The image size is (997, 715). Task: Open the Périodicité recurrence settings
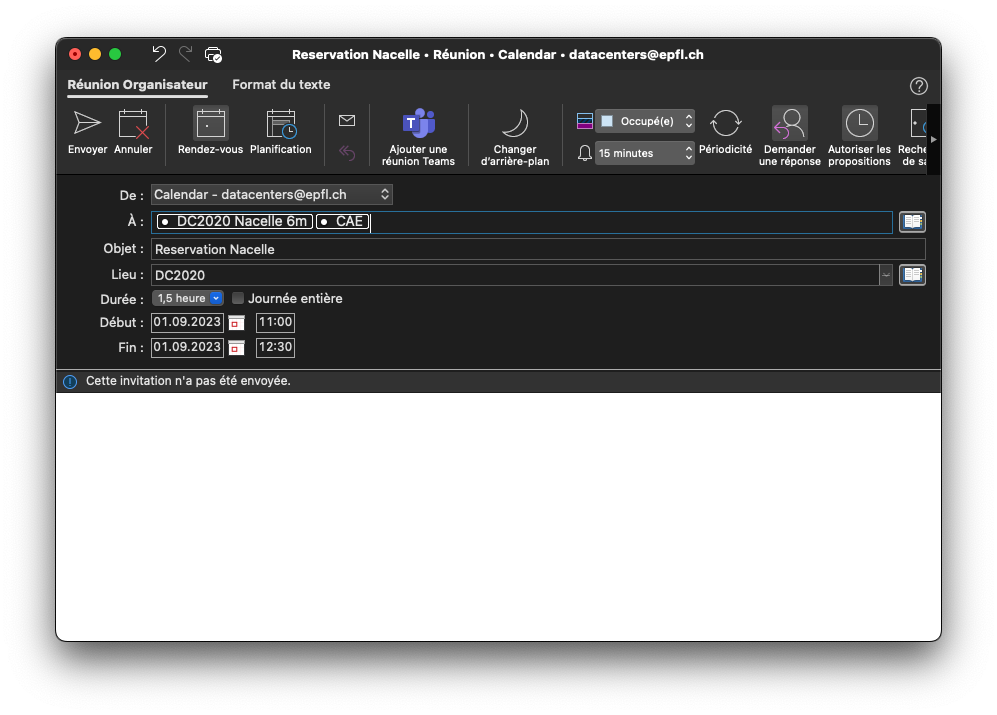(x=725, y=124)
